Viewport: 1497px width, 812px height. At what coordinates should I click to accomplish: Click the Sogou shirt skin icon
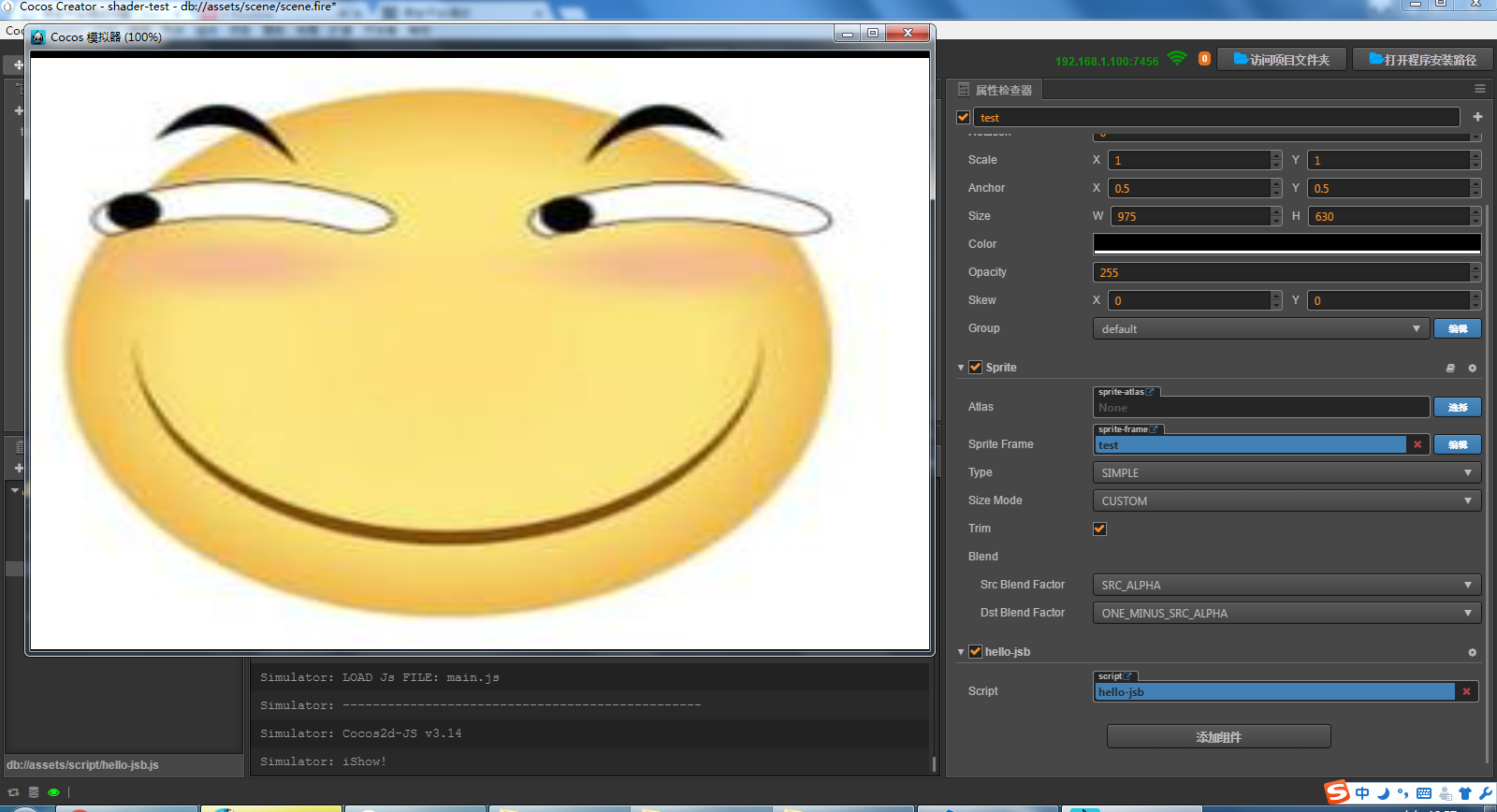coord(1465,793)
